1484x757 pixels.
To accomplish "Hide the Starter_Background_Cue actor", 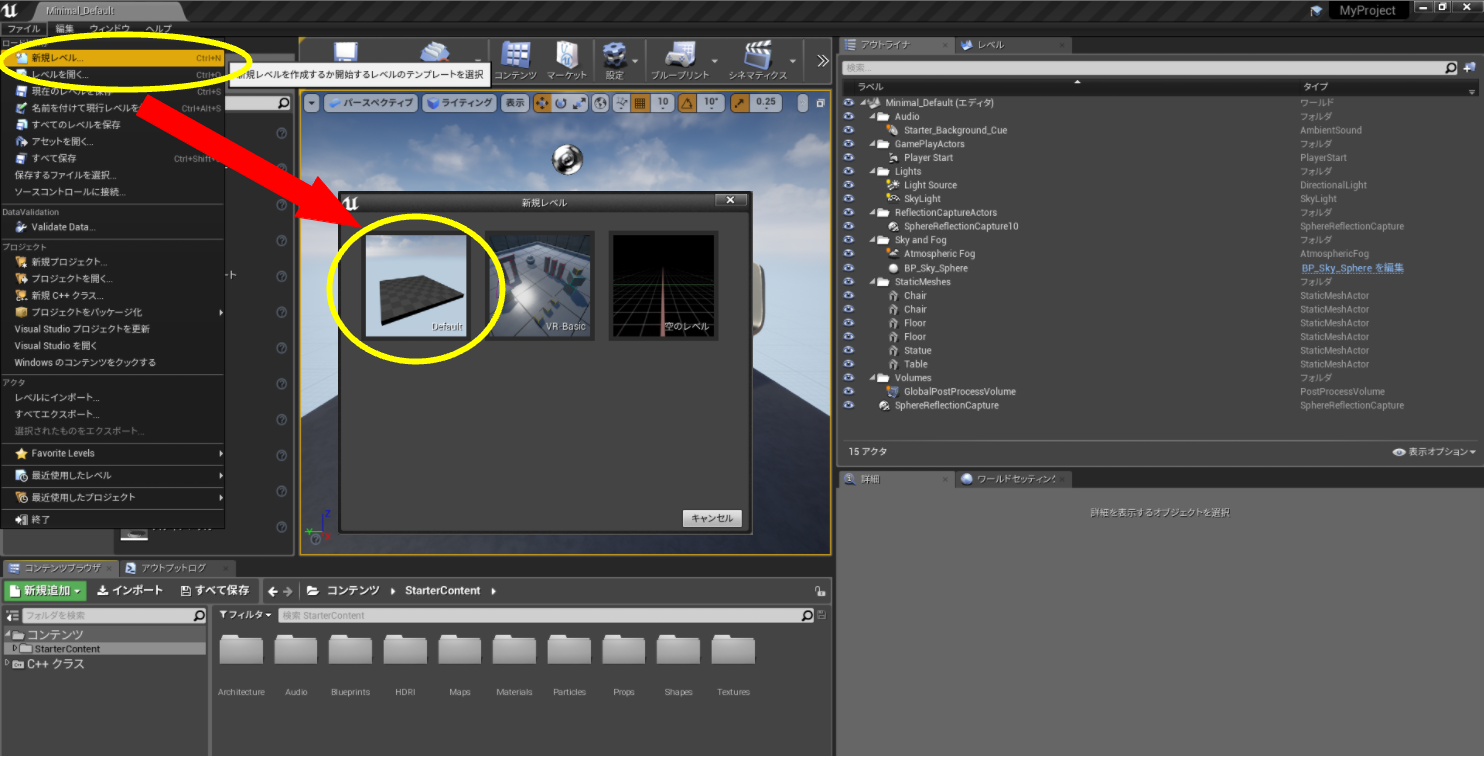I will pyautogui.click(x=849, y=130).
